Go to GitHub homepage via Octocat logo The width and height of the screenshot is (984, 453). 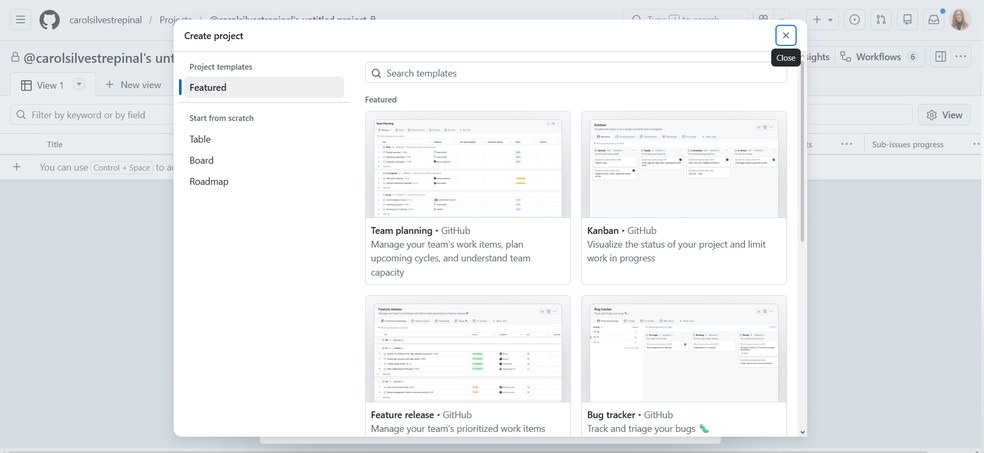(50, 19)
